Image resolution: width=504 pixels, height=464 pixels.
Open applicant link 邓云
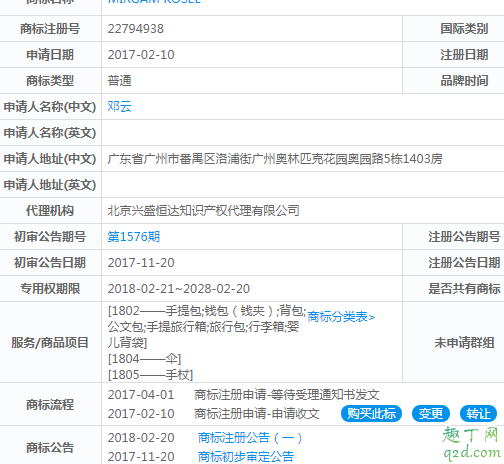point(120,107)
